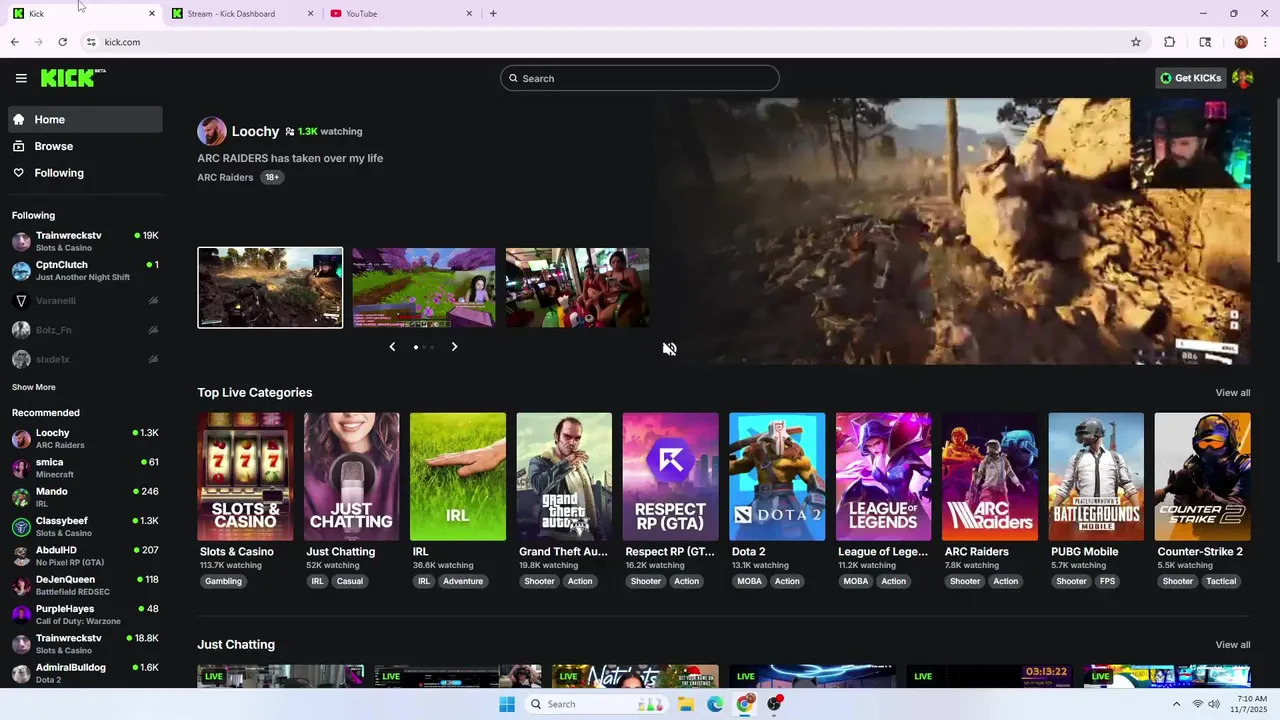Image resolution: width=1280 pixels, height=720 pixels.
Task: Open the Chrome three-dot menu
Action: pos(1266,42)
